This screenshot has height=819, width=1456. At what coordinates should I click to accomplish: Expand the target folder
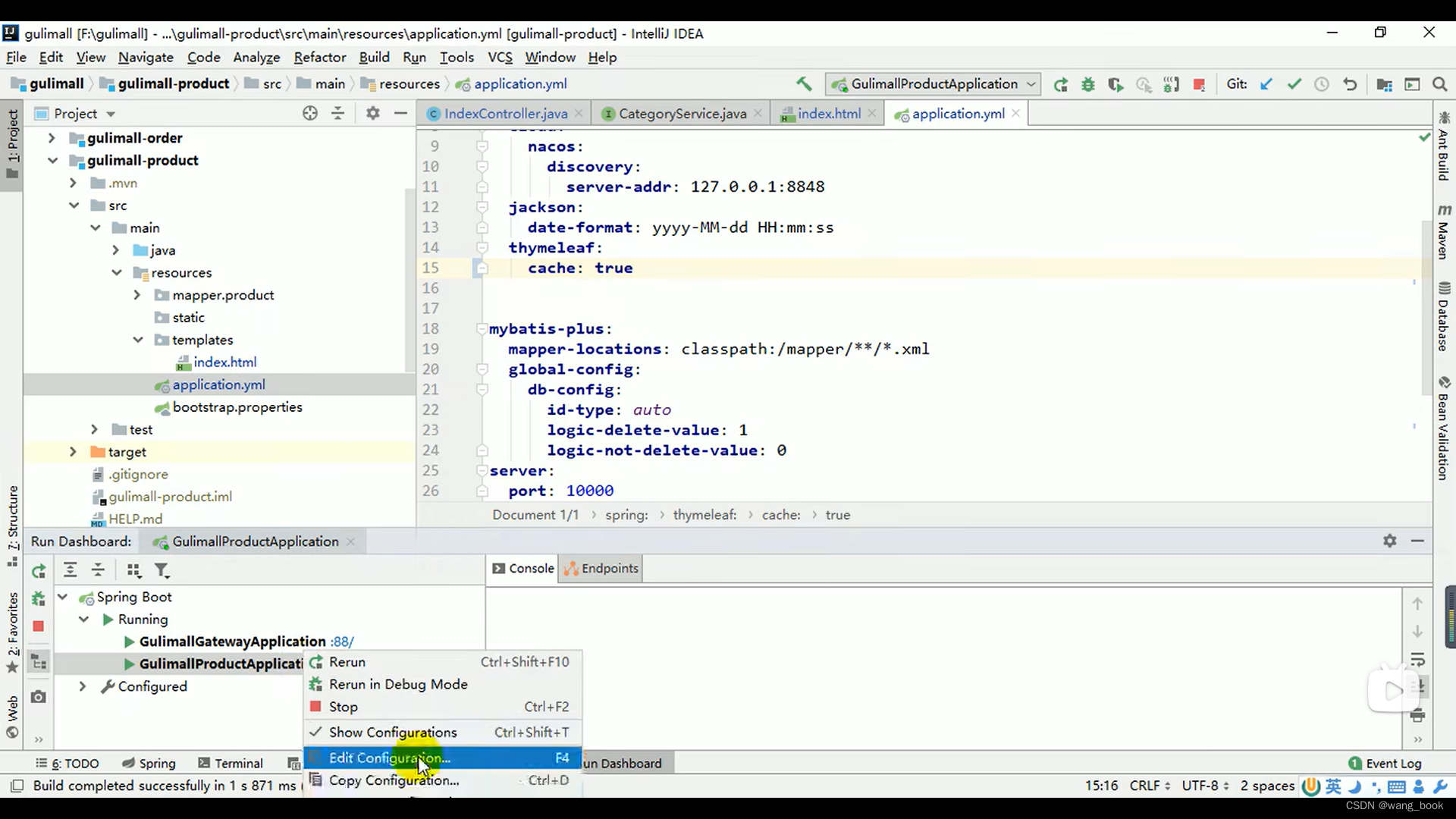click(x=73, y=452)
